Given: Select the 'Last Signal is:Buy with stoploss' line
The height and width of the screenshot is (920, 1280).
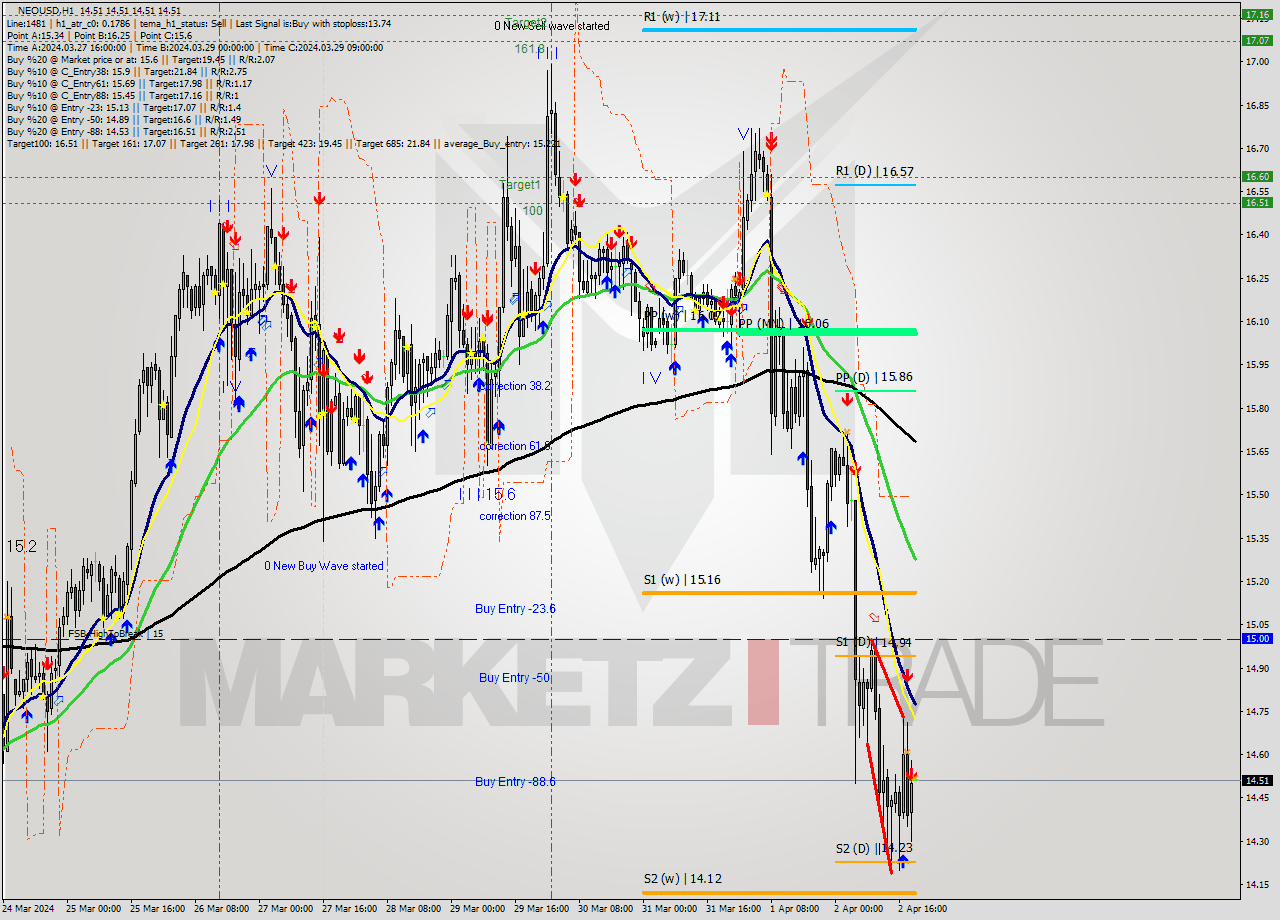Looking at the screenshot, I should pos(314,23).
